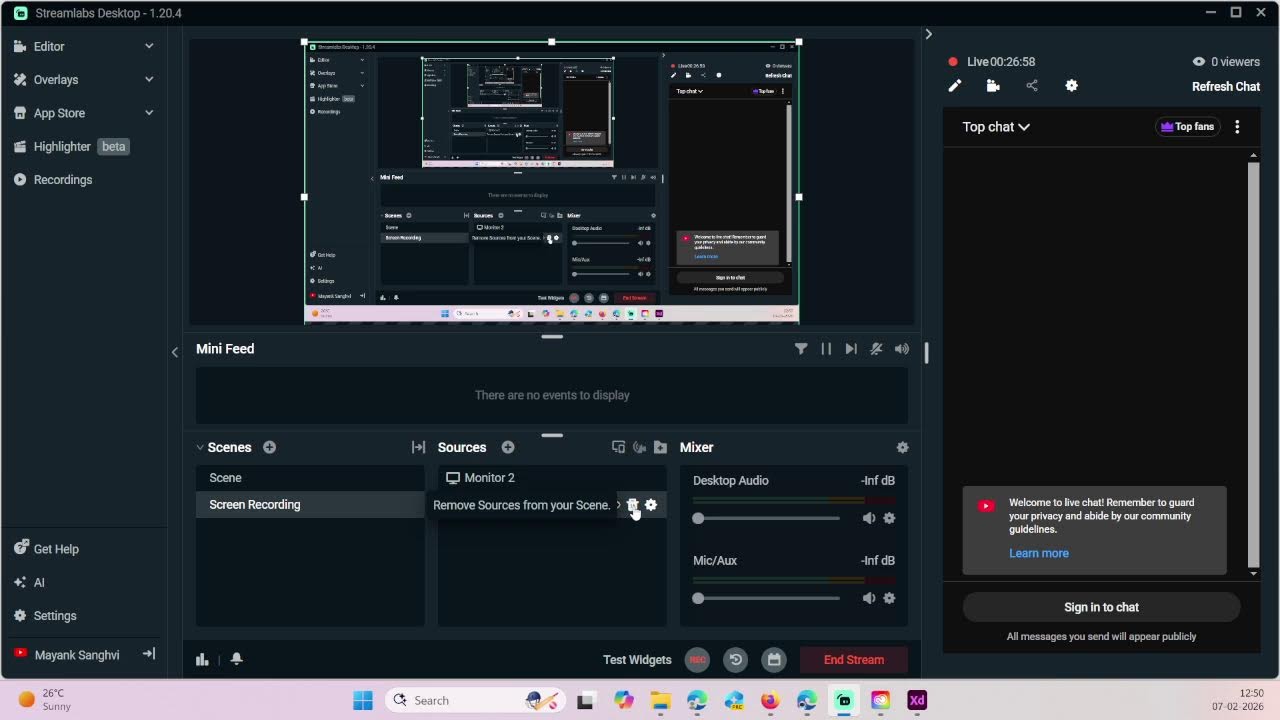1280x720 pixels.
Task: Click Refresh Chat
Action: coord(1226,87)
